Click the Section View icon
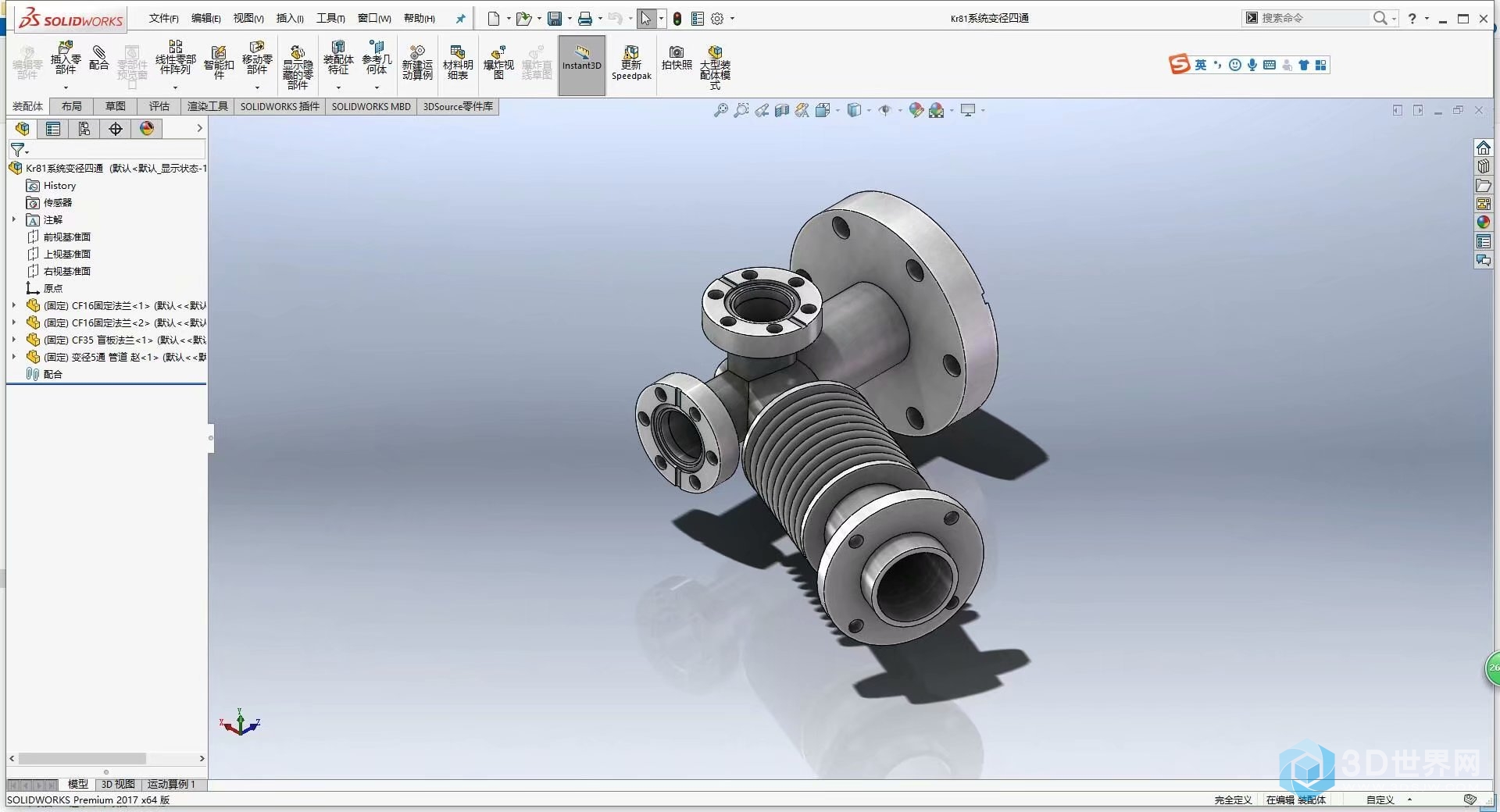The image size is (1500, 812). (782, 111)
